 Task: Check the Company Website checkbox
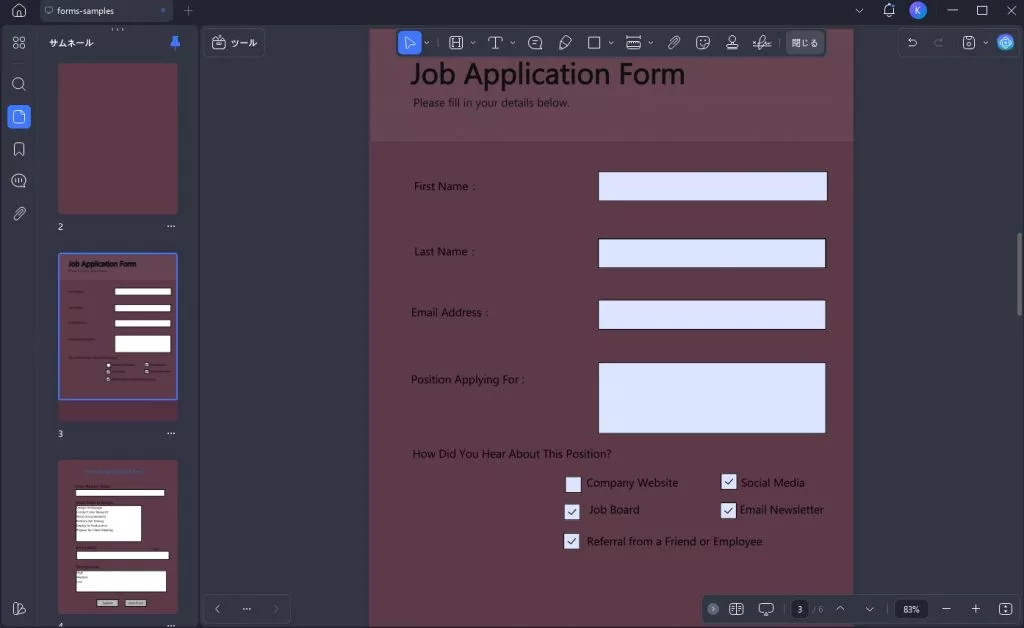coord(573,484)
